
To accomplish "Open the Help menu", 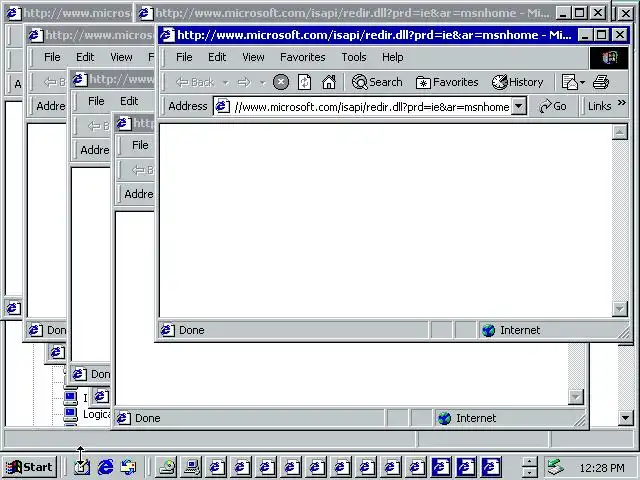I will 392,57.
